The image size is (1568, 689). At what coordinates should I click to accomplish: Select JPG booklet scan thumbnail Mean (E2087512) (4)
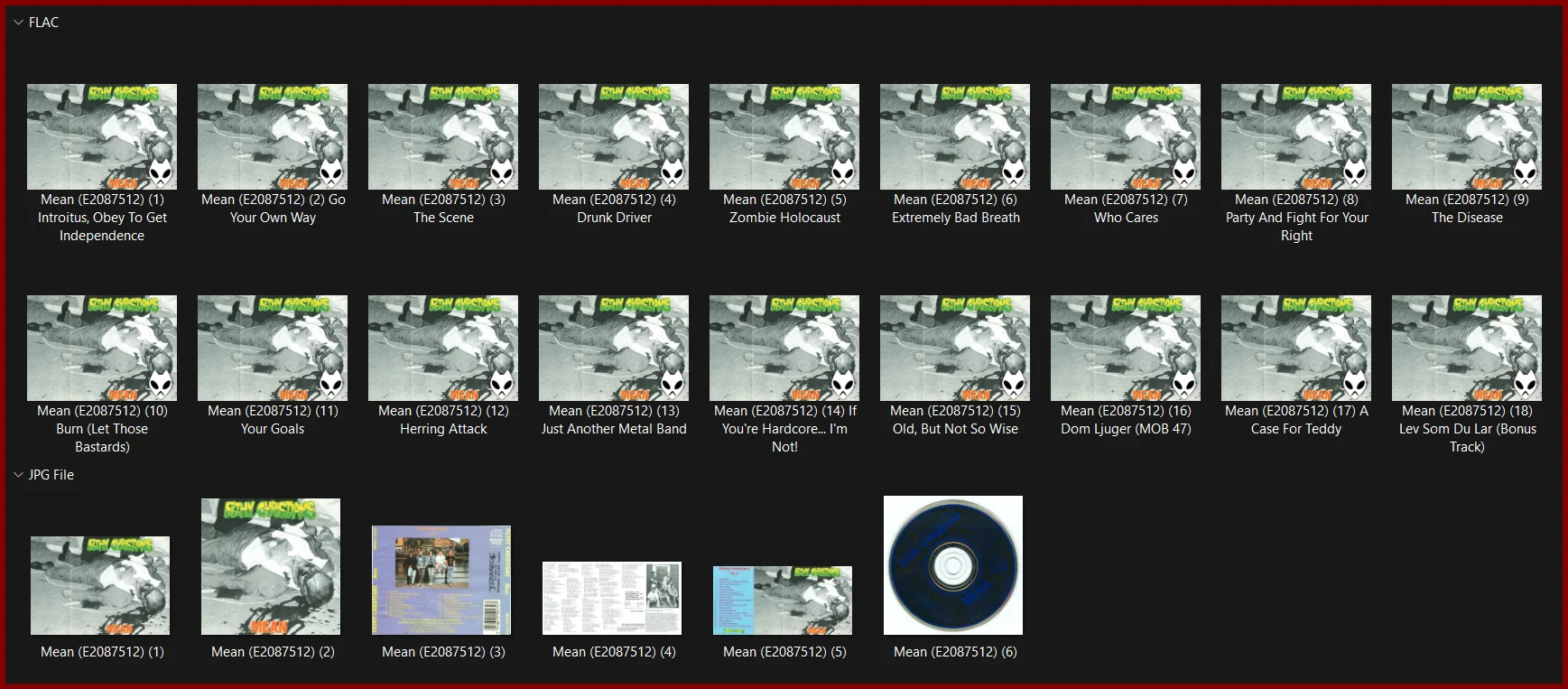(612, 598)
